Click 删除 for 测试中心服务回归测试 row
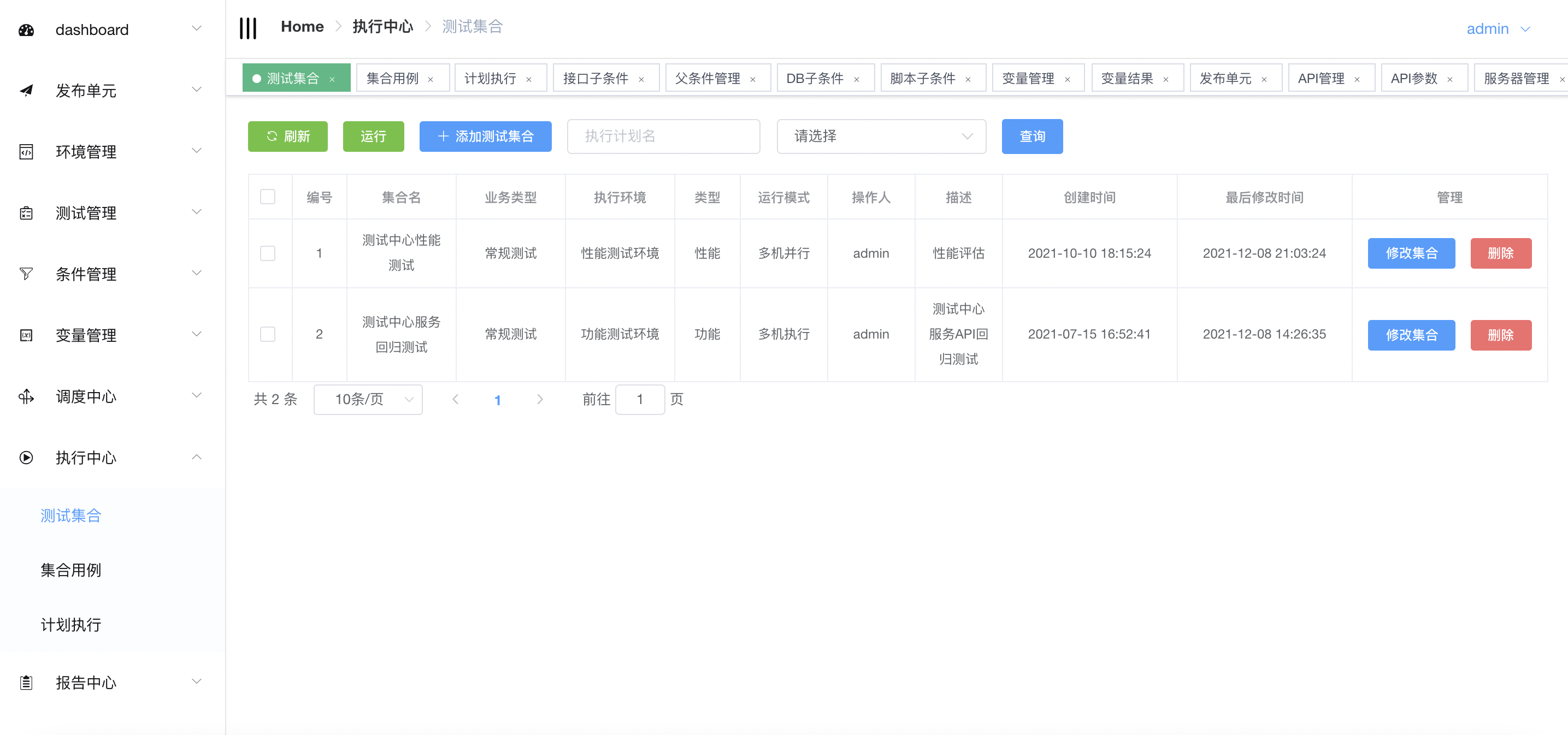Viewport: 1568px width, 735px height. click(x=1501, y=335)
